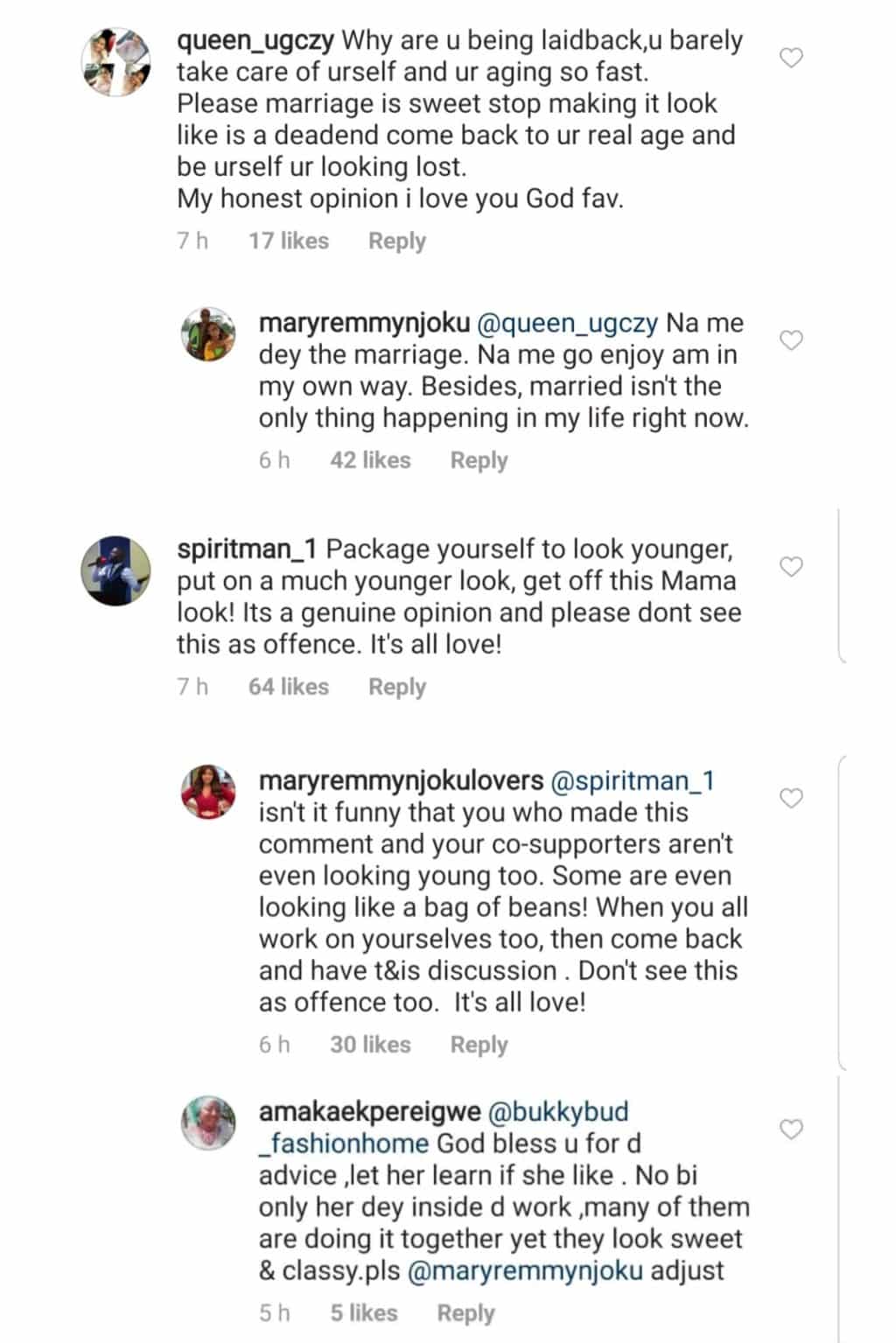Like amakaekpereigwe's comment heart
The width and height of the screenshot is (896, 1343).
click(791, 1130)
